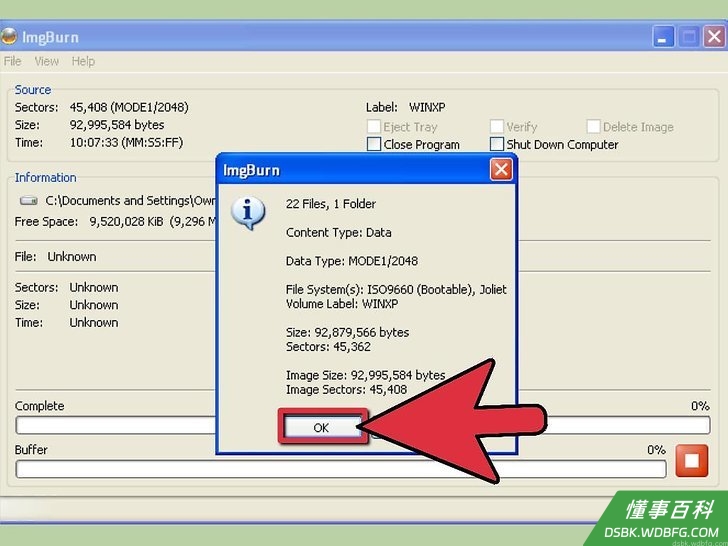Open the File menu
728x546 pixels.
(x=13, y=61)
